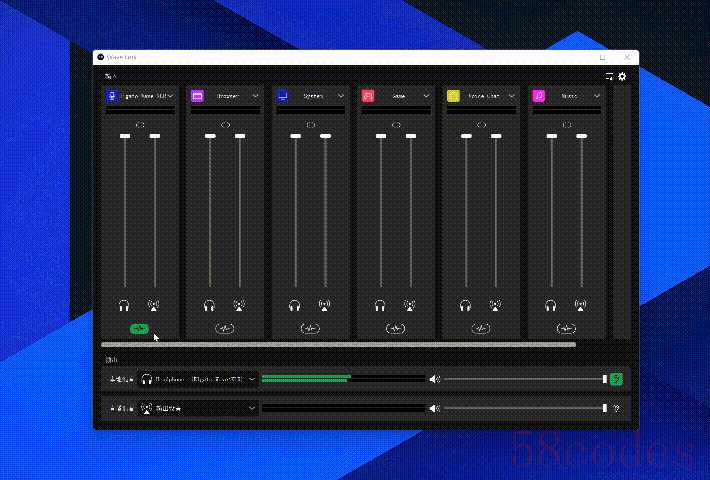The width and height of the screenshot is (710, 480).
Task: Click the blue System monitor channel icon
Action: tap(283, 96)
